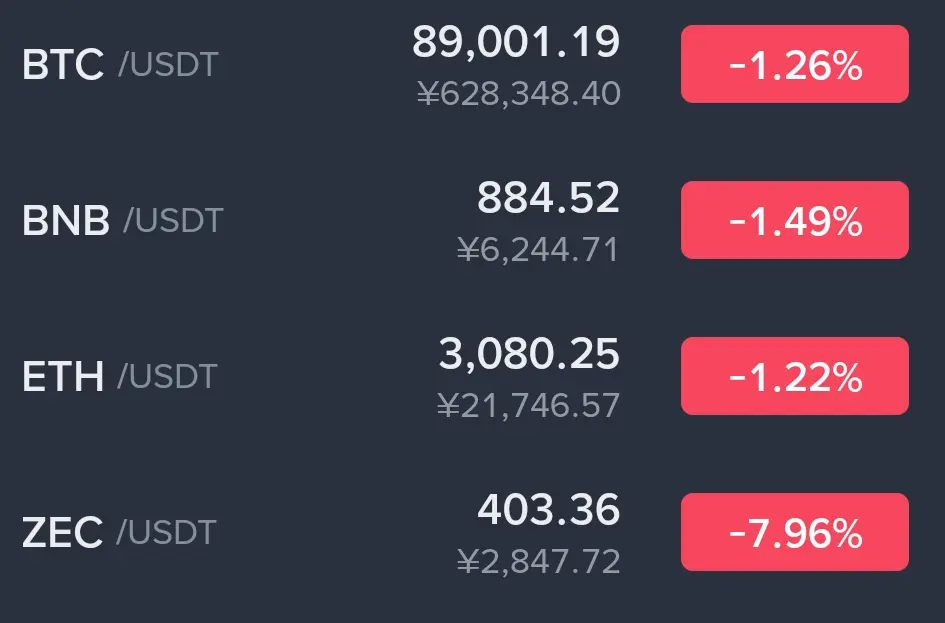The width and height of the screenshot is (945, 623).
Task: Select the ZEC price 403.36
Action: pos(548,510)
